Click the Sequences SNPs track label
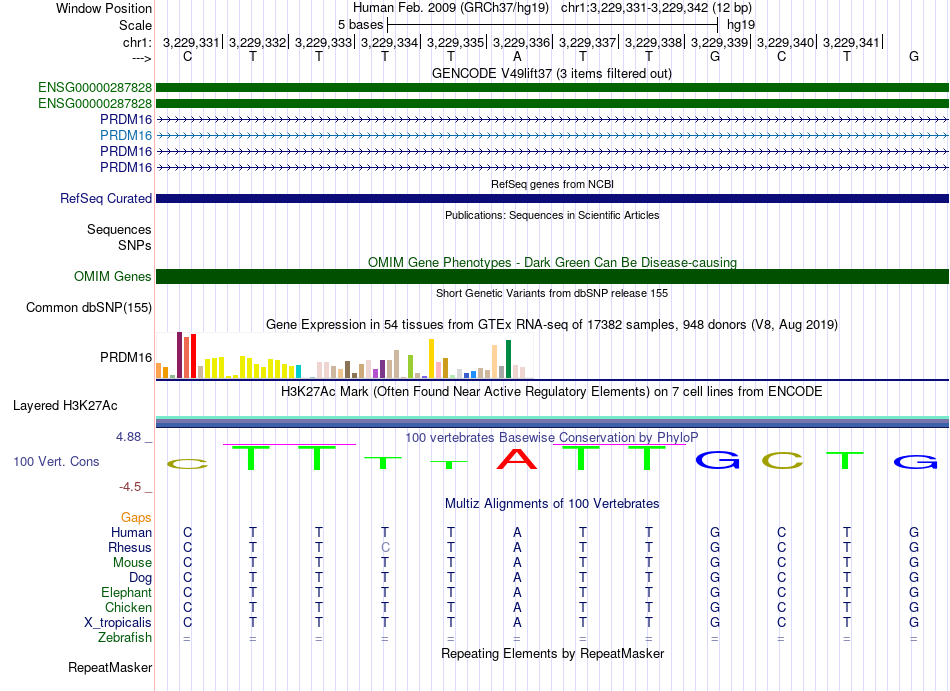The image size is (950, 691). pos(119,237)
